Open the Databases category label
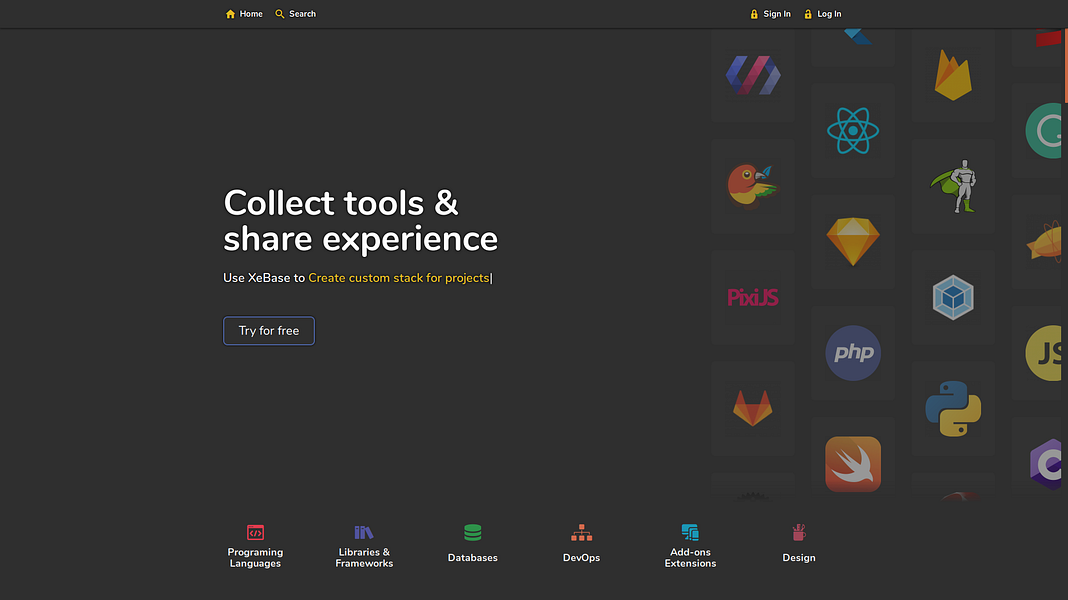 pos(473,558)
